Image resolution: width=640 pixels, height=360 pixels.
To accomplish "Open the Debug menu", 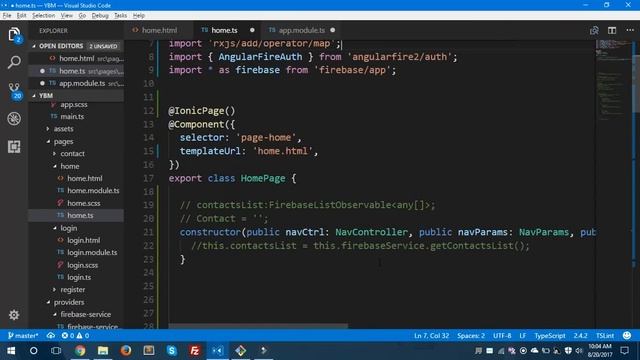I will [x=100, y=16].
